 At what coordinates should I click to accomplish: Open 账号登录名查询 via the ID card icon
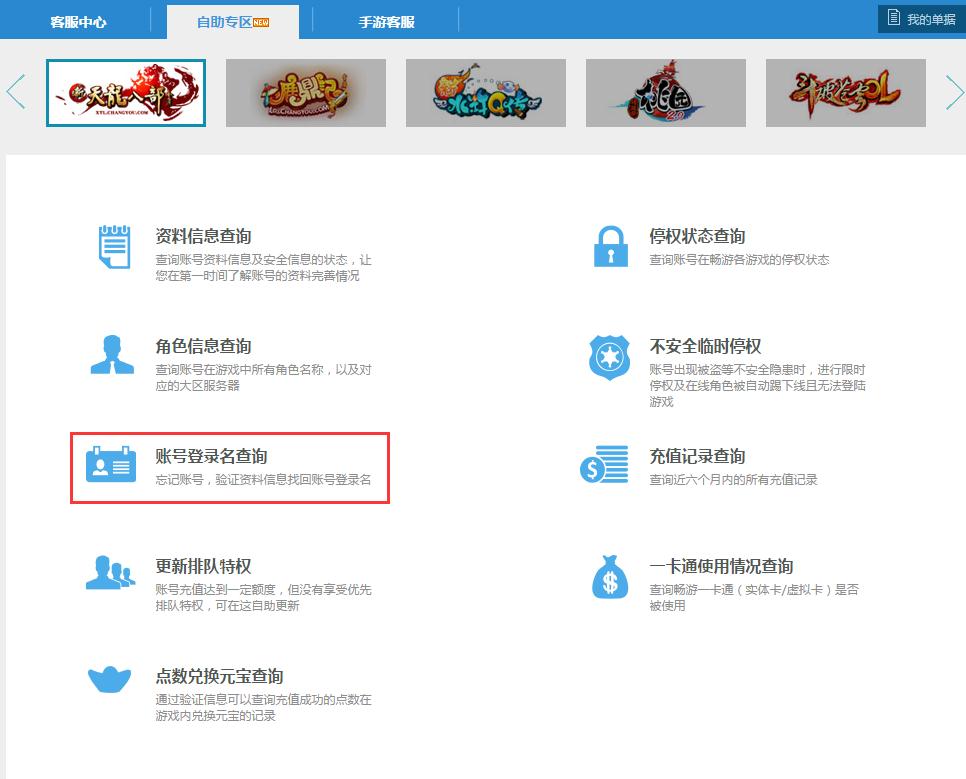click(x=112, y=467)
